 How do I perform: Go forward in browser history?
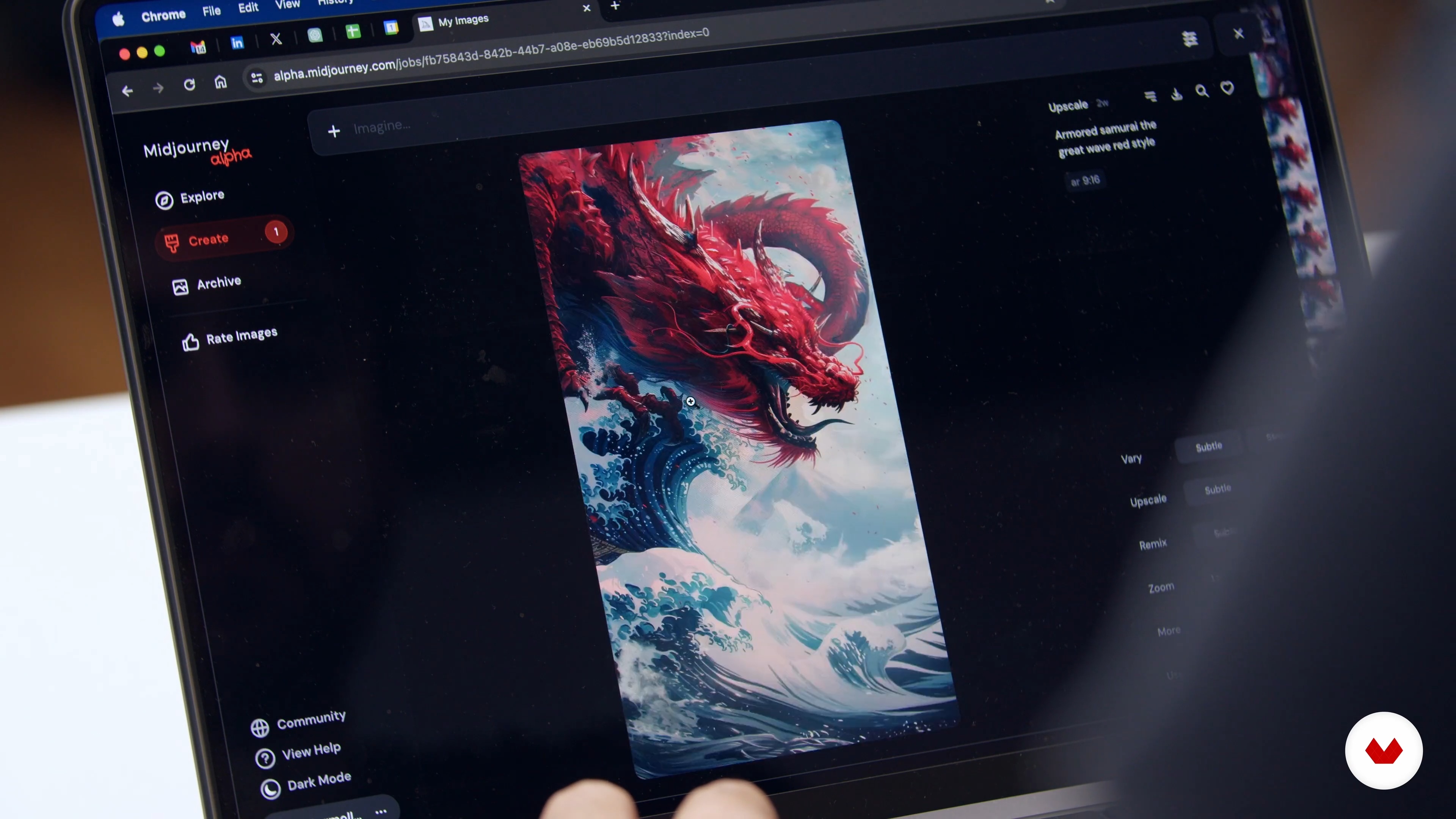158,88
